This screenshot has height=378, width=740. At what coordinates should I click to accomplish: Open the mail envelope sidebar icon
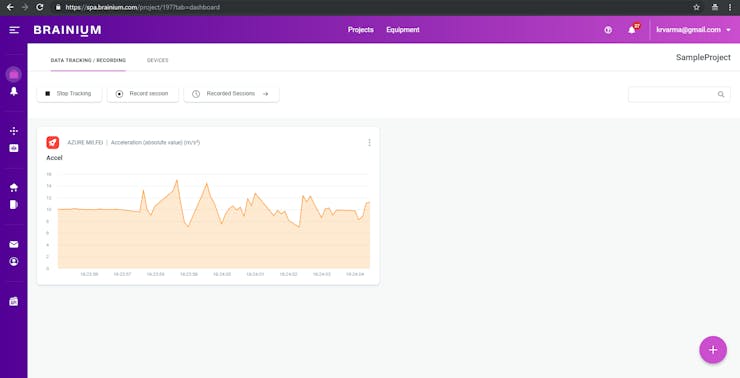point(14,244)
